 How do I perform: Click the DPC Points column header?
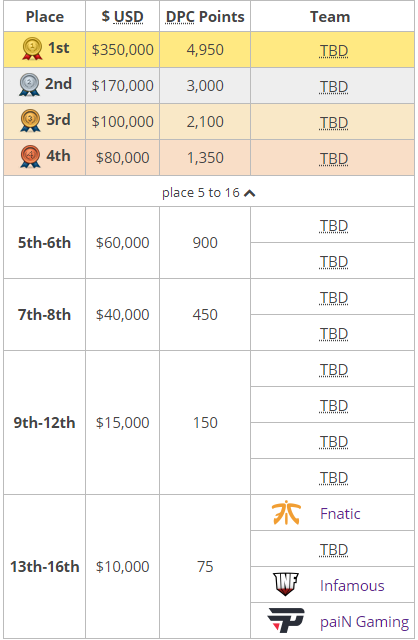(205, 17)
